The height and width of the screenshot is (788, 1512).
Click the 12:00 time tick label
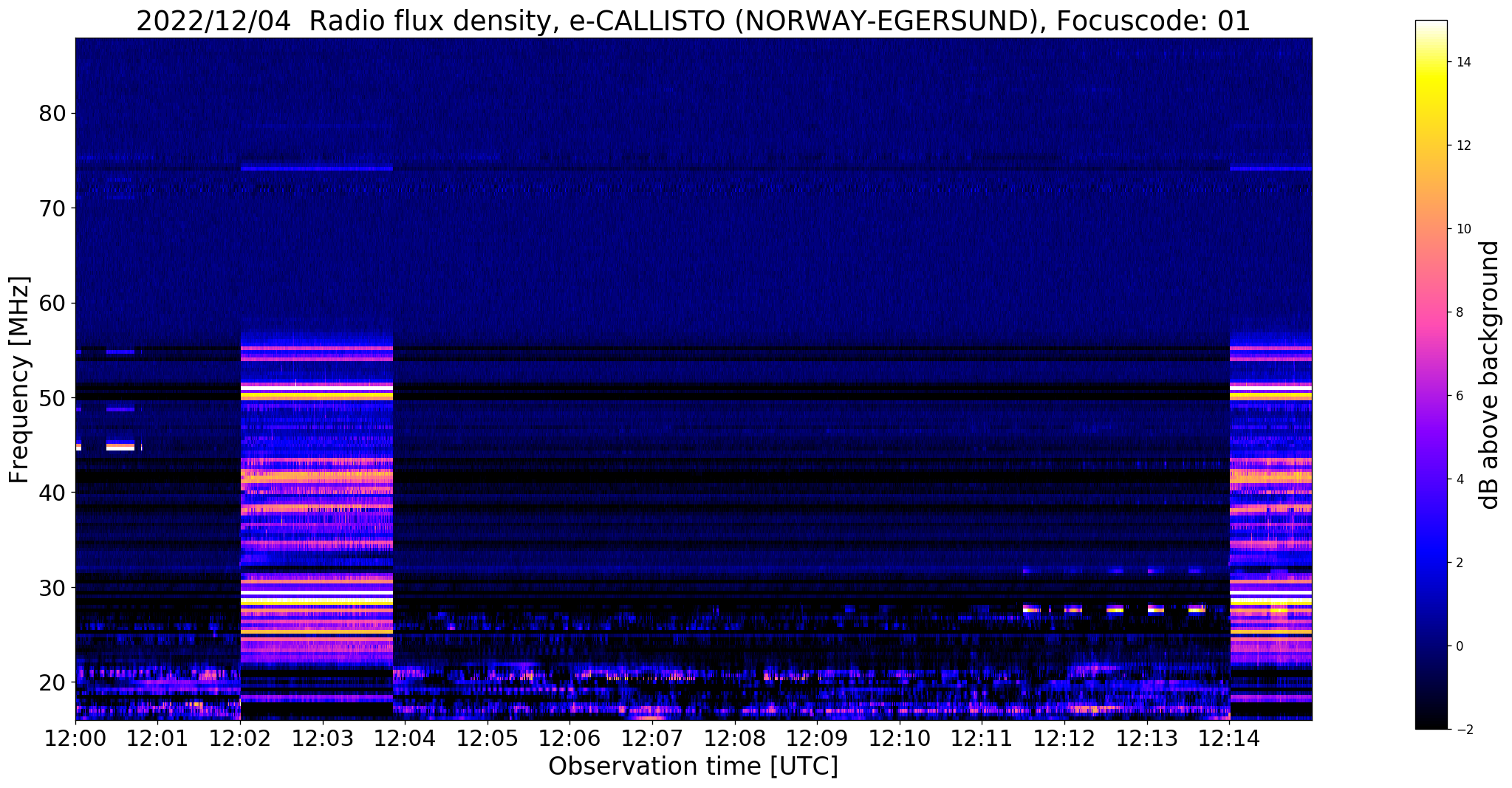pyautogui.click(x=75, y=738)
